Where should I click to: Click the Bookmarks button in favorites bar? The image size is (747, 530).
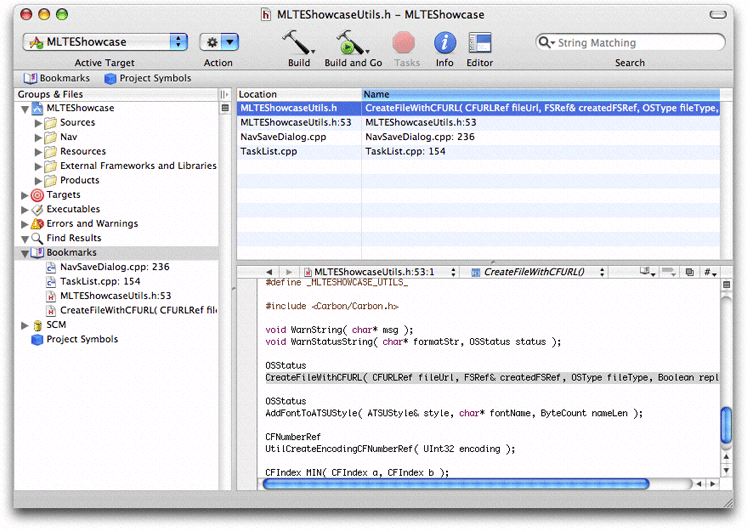56,78
